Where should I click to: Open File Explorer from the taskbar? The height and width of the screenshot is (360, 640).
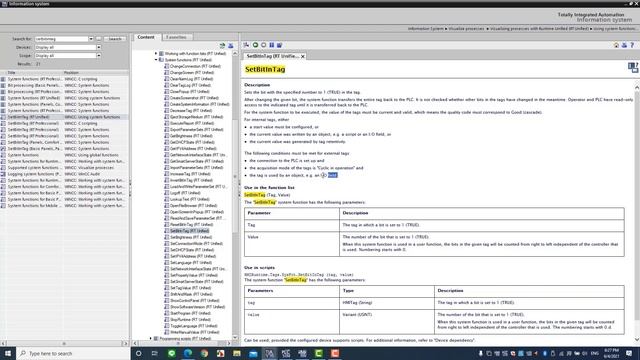coord(237,353)
